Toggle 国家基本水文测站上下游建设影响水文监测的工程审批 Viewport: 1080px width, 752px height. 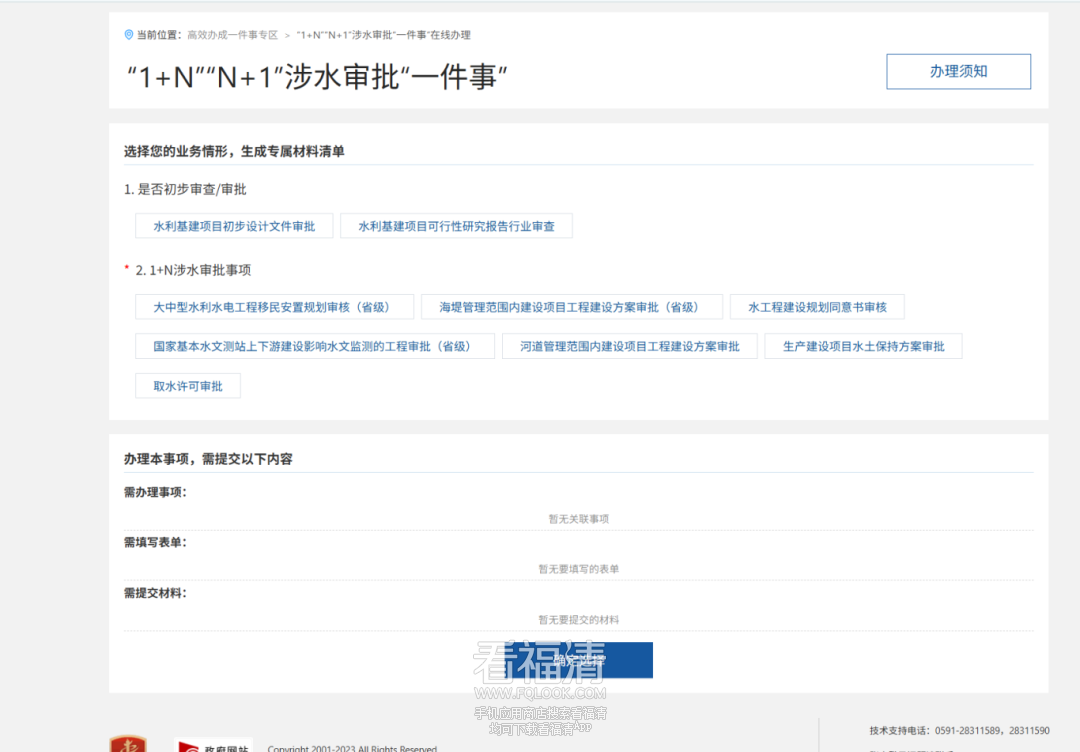click(314, 345)
